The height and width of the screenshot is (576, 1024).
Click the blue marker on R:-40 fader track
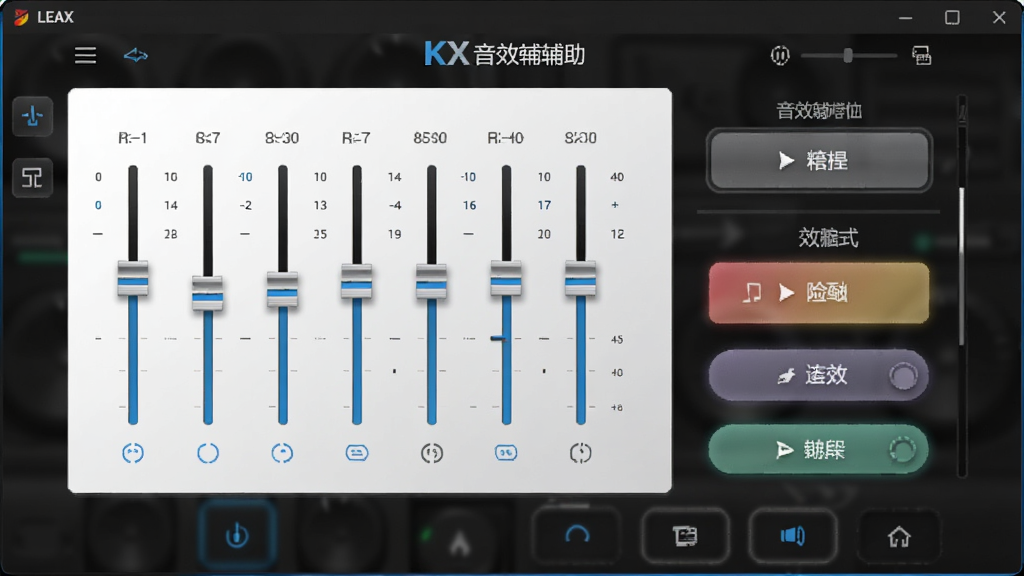tap(498, 338)
